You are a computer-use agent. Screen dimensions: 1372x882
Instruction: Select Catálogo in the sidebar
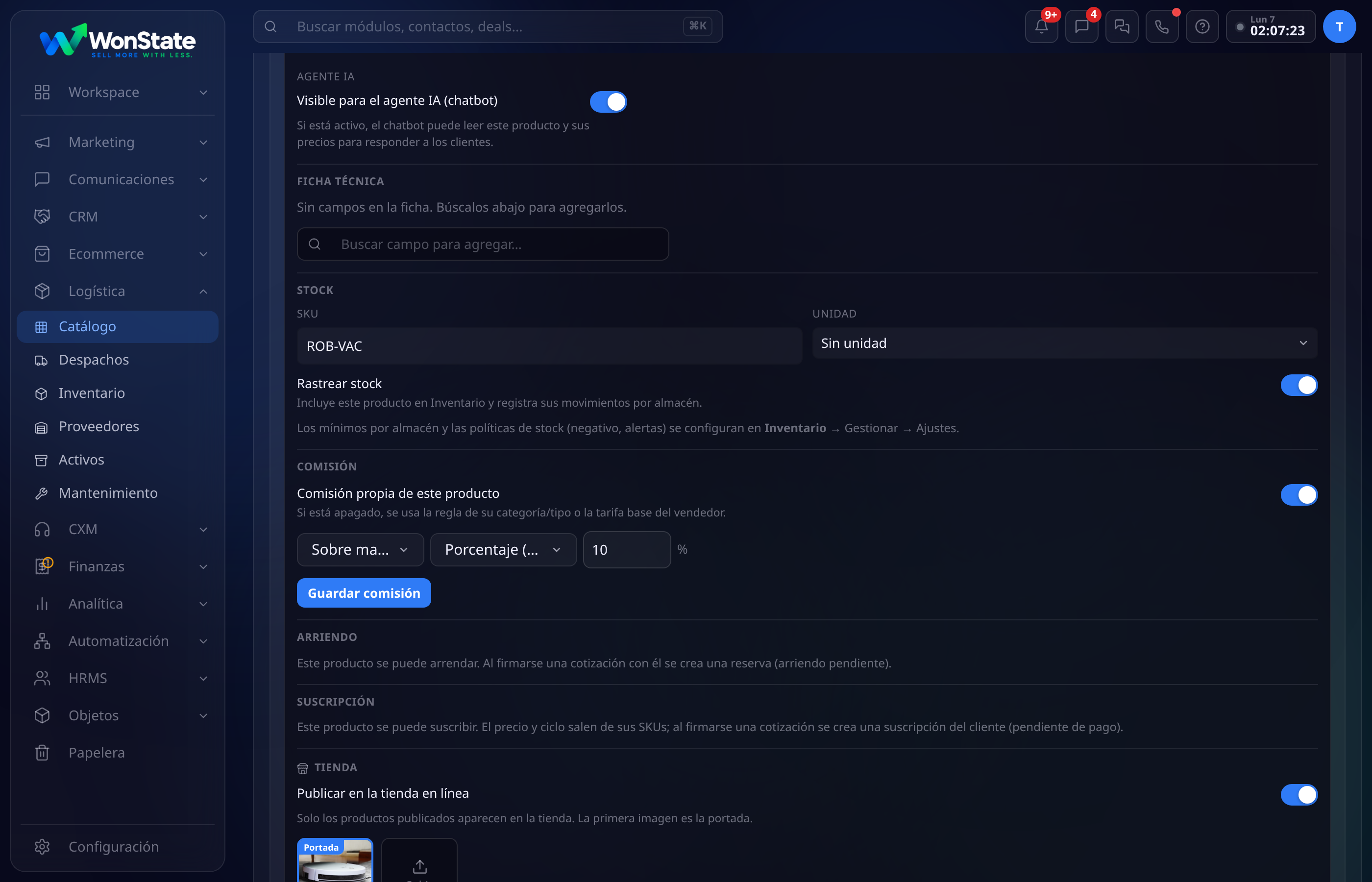(118, 326)
